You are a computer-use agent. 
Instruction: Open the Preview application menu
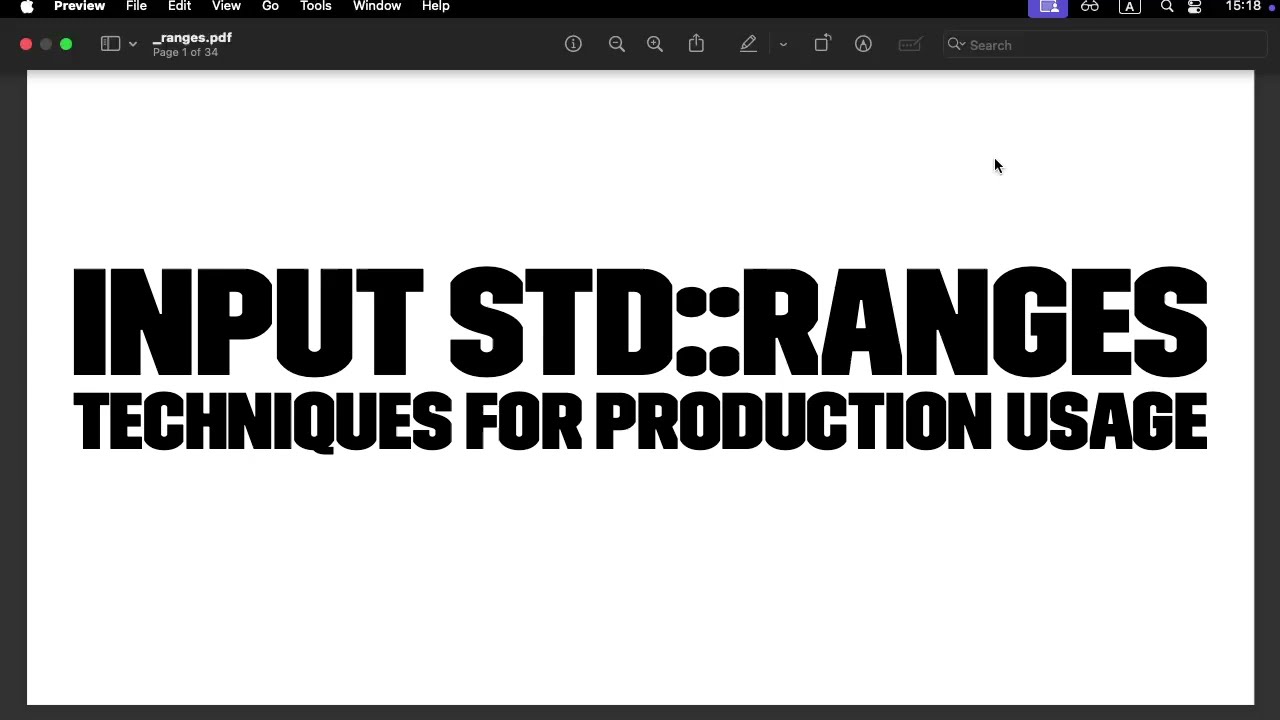click(x=79, y=6)
